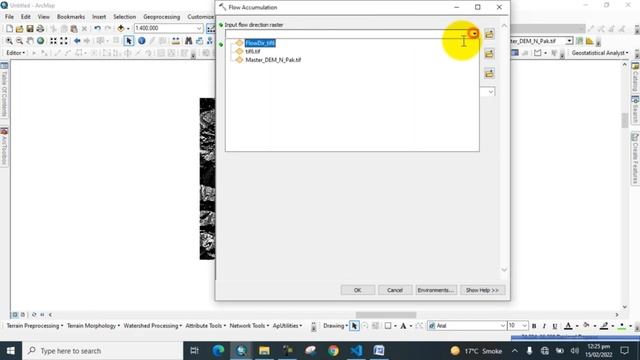Zoom to Full Extent globe icon
This screenshot has width=640, height=360.
click(40, 41)
